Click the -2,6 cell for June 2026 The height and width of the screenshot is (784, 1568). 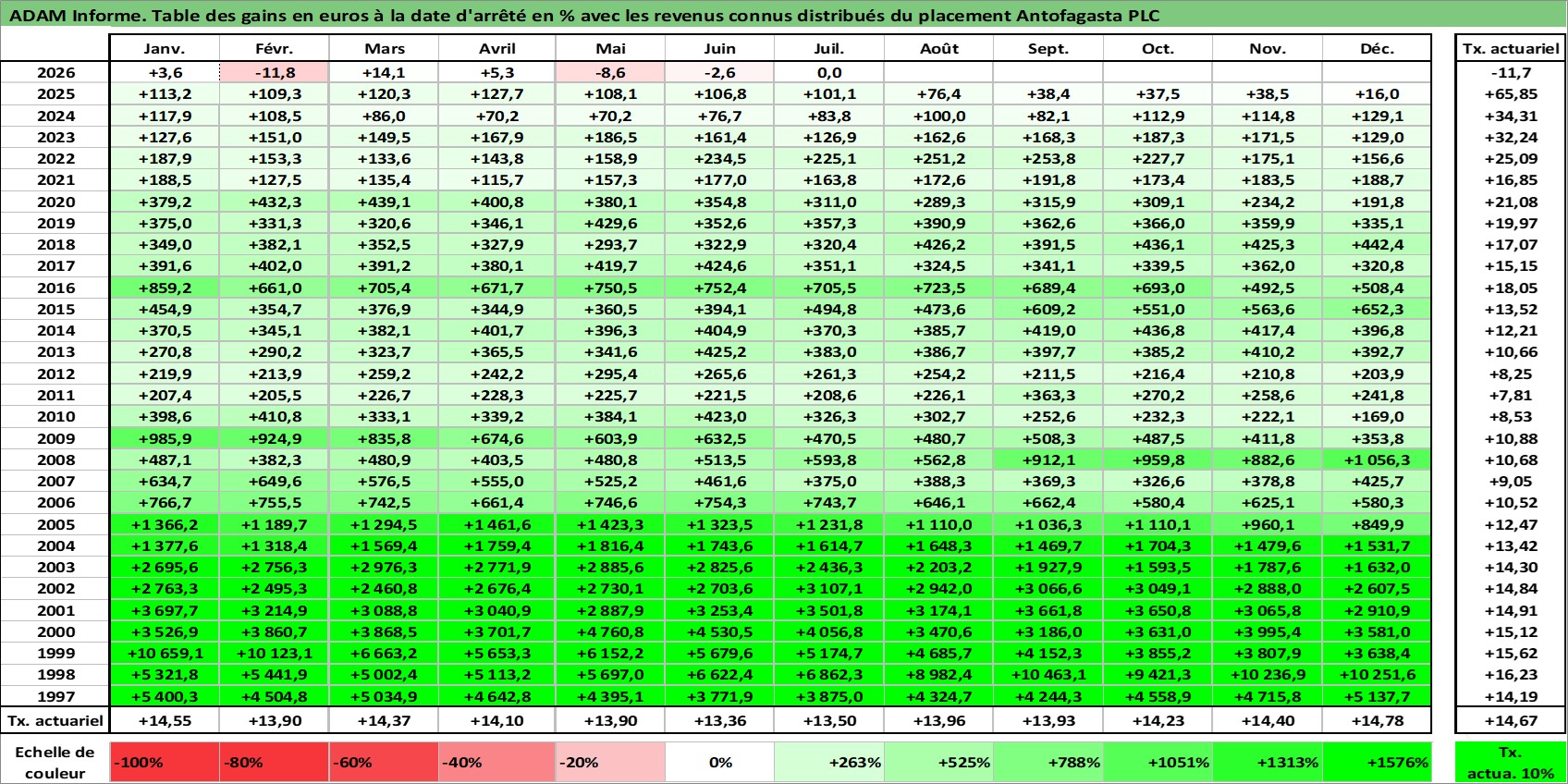(x=719, y=73)
